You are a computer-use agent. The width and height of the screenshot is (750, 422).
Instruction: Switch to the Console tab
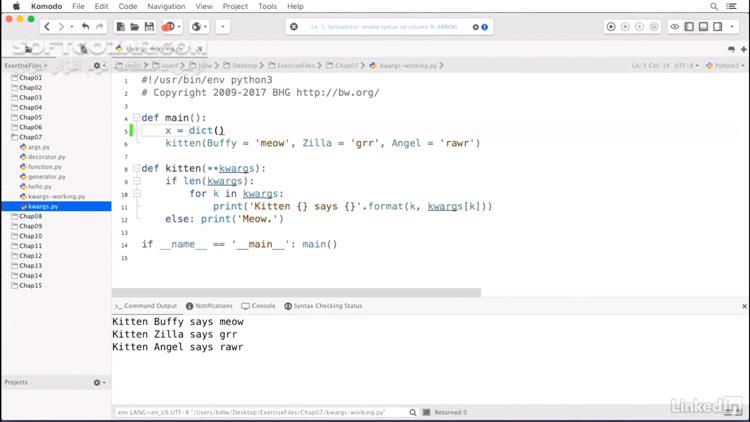[x=258, y=306]
